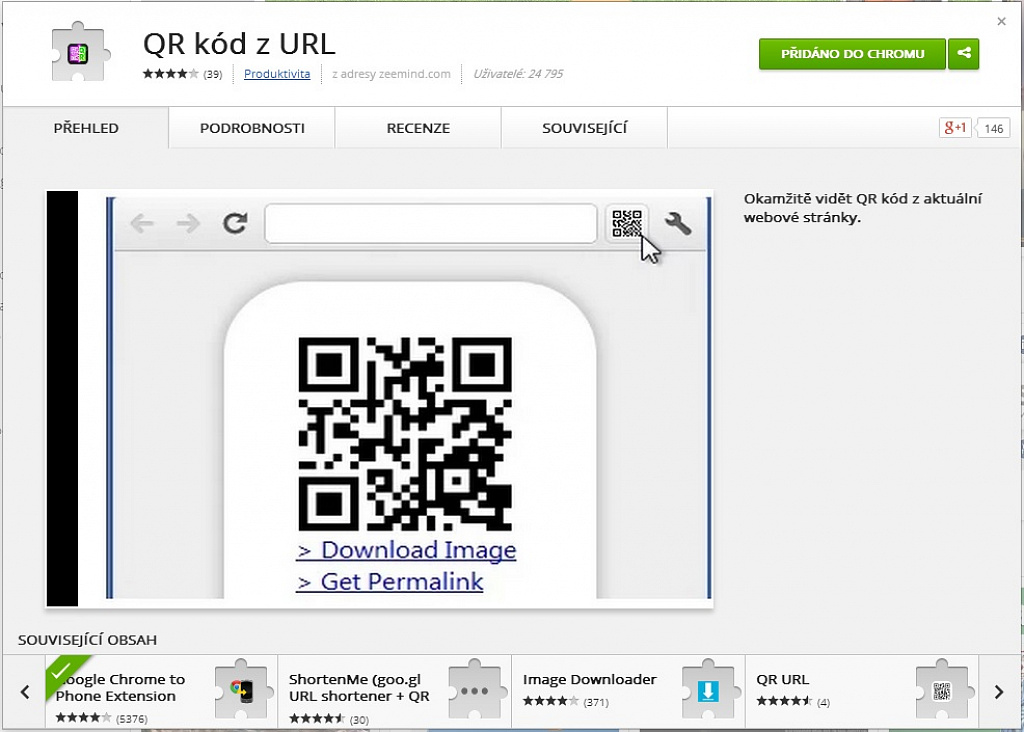Image resolution: width=1024 pixels, height=732 pixels.
Task: Click the PŘIDÁNO DO CHROMU button
Action: pyautogui.click(x=852, y=54)
